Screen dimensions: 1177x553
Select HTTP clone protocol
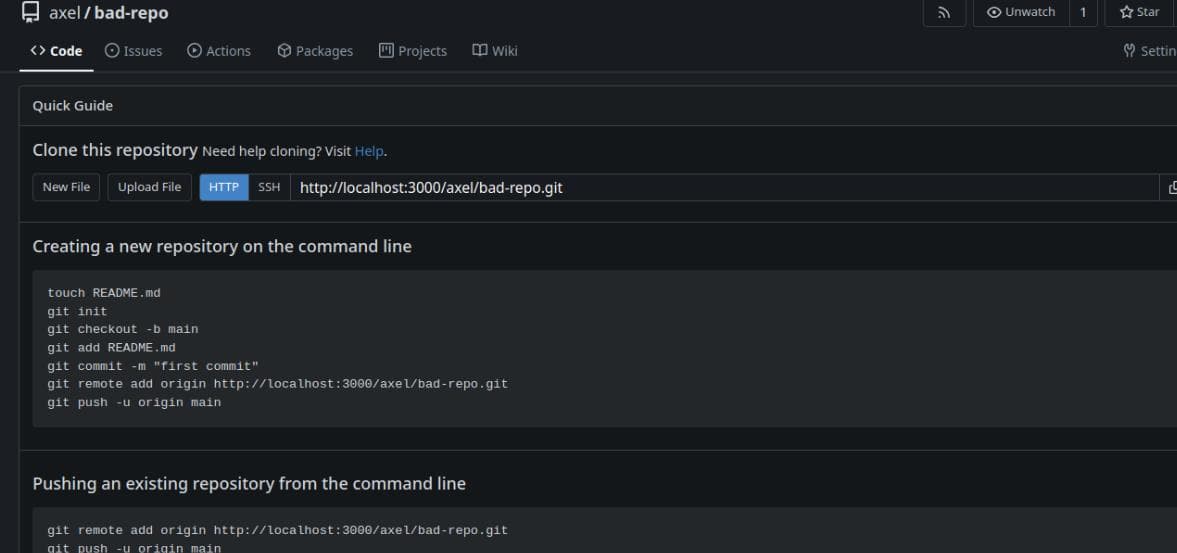[x=224, y=188]
